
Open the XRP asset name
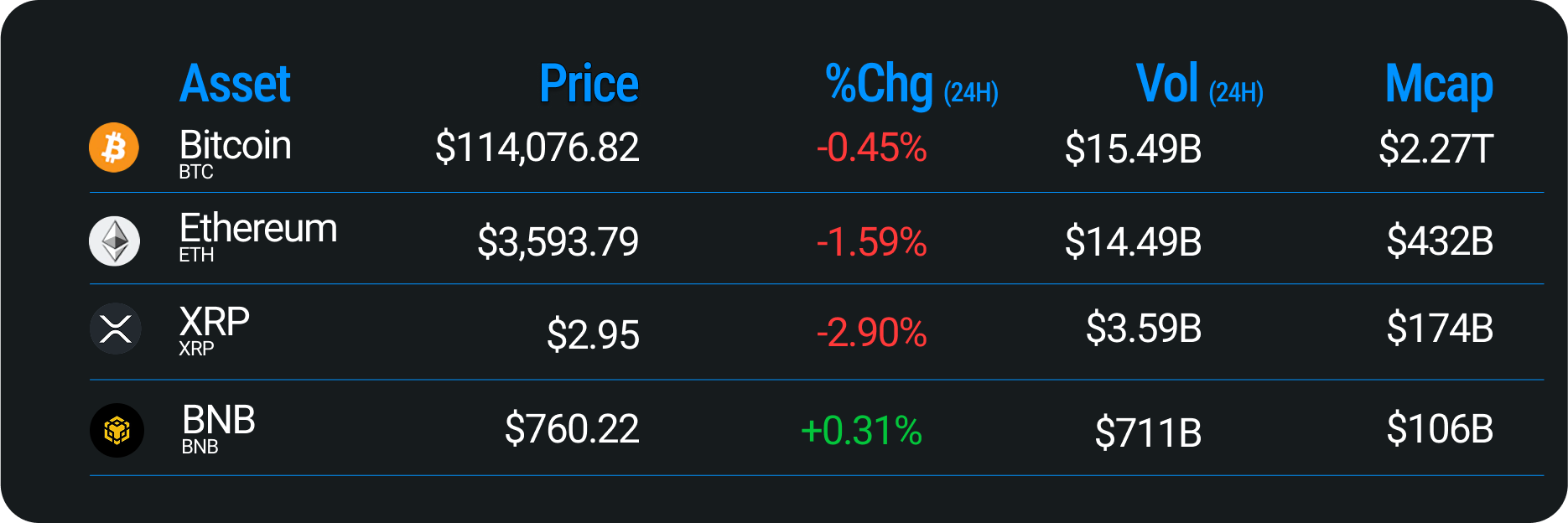pos(214,322)
